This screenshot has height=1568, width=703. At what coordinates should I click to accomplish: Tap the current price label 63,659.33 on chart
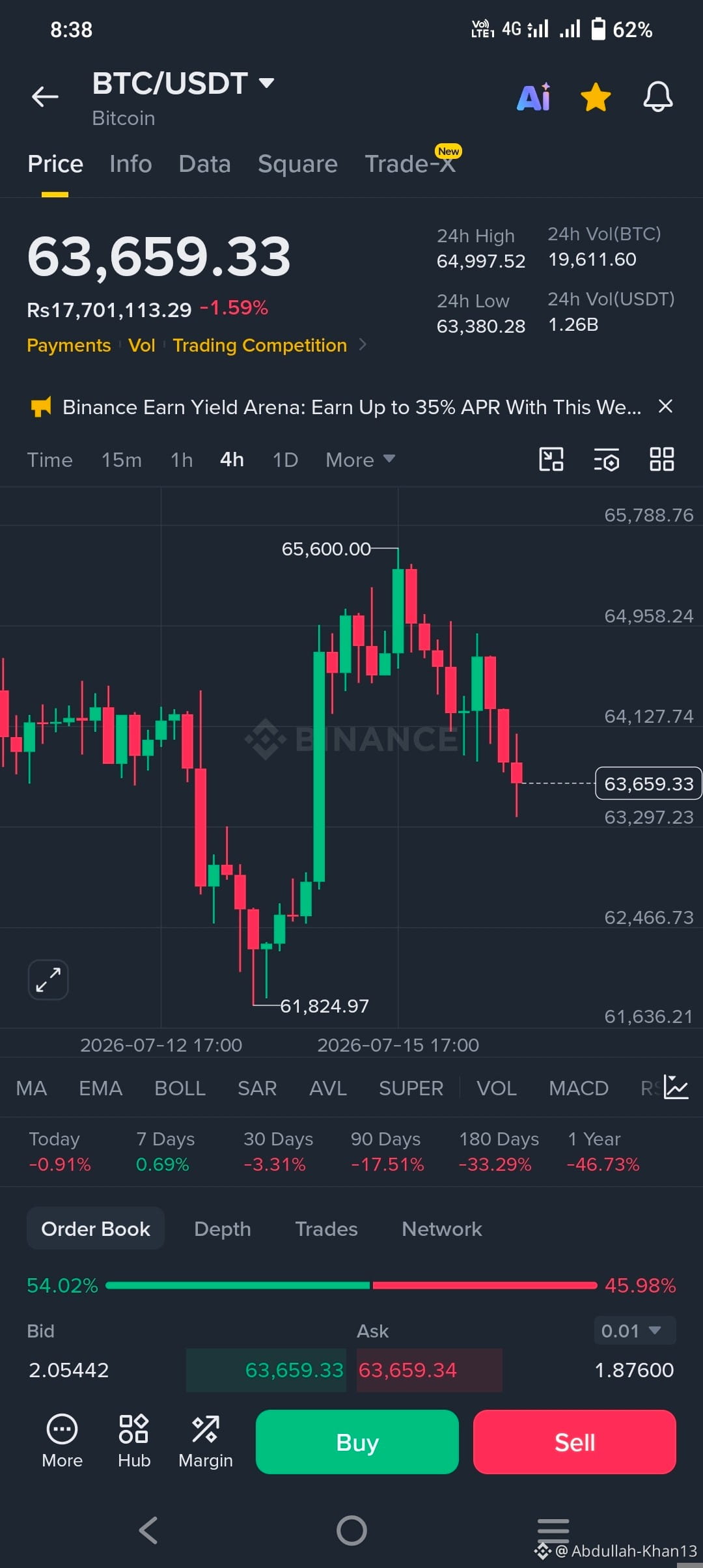(648, 783)
